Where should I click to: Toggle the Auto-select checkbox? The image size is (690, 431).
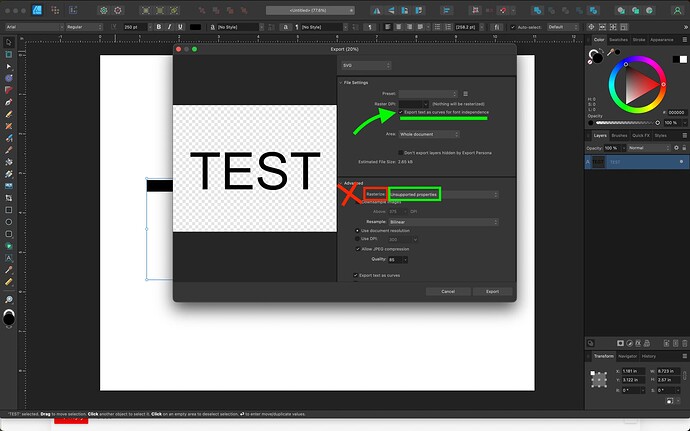513,27
